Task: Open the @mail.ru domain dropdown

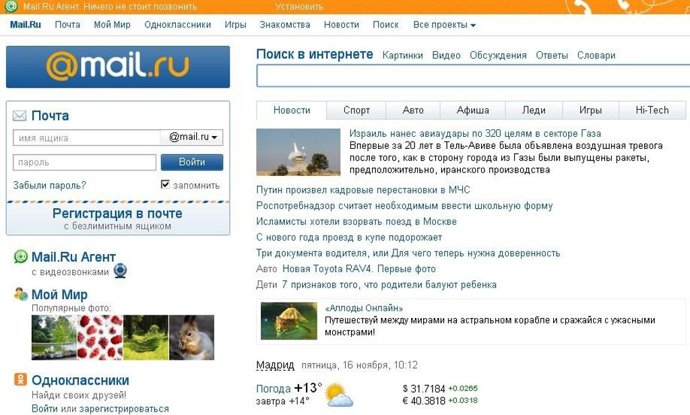Action: tap(192, 137)
